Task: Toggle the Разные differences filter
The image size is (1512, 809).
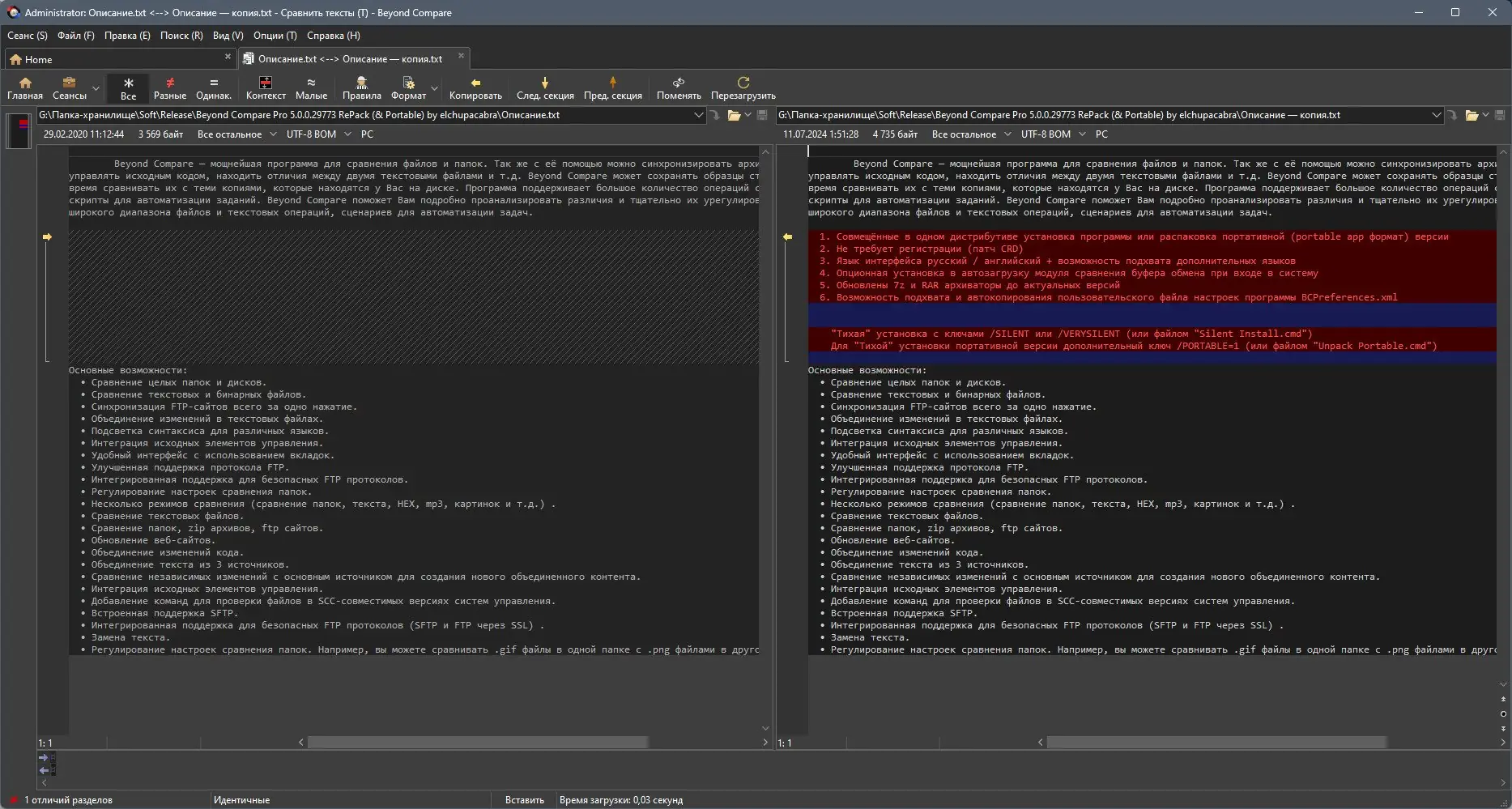Action: point(170,88)
